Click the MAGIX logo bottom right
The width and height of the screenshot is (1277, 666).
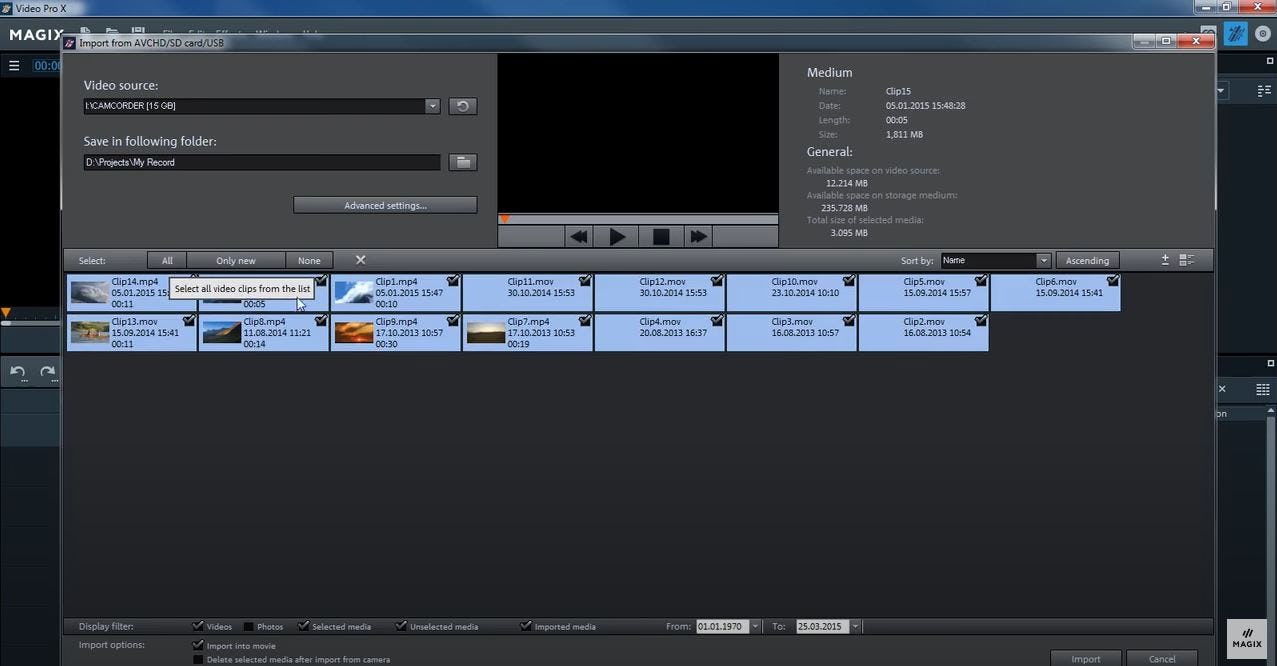pyautogui.click(x=1246, y=638)
